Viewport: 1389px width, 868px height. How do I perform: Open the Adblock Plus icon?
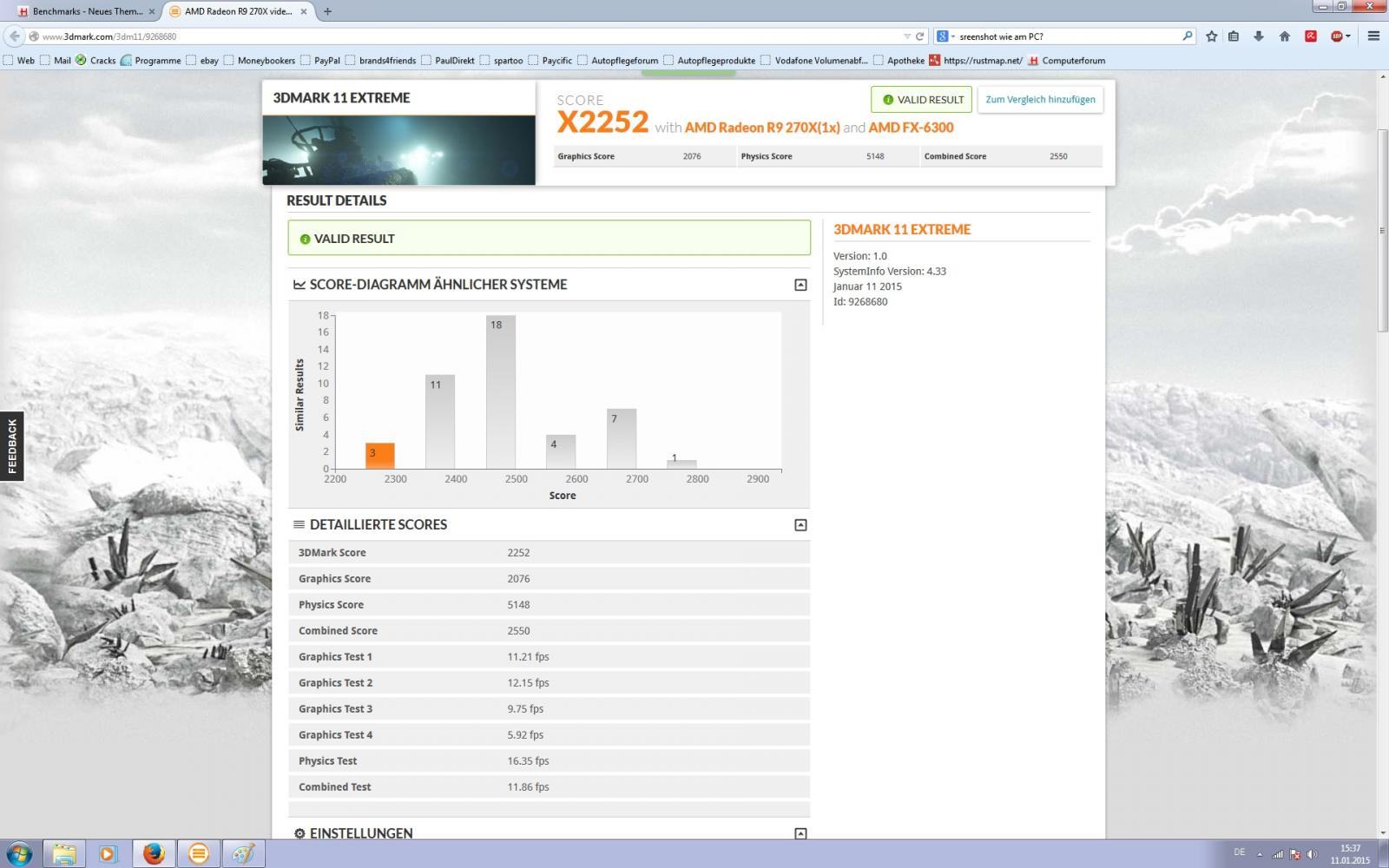click(1337, 36)
